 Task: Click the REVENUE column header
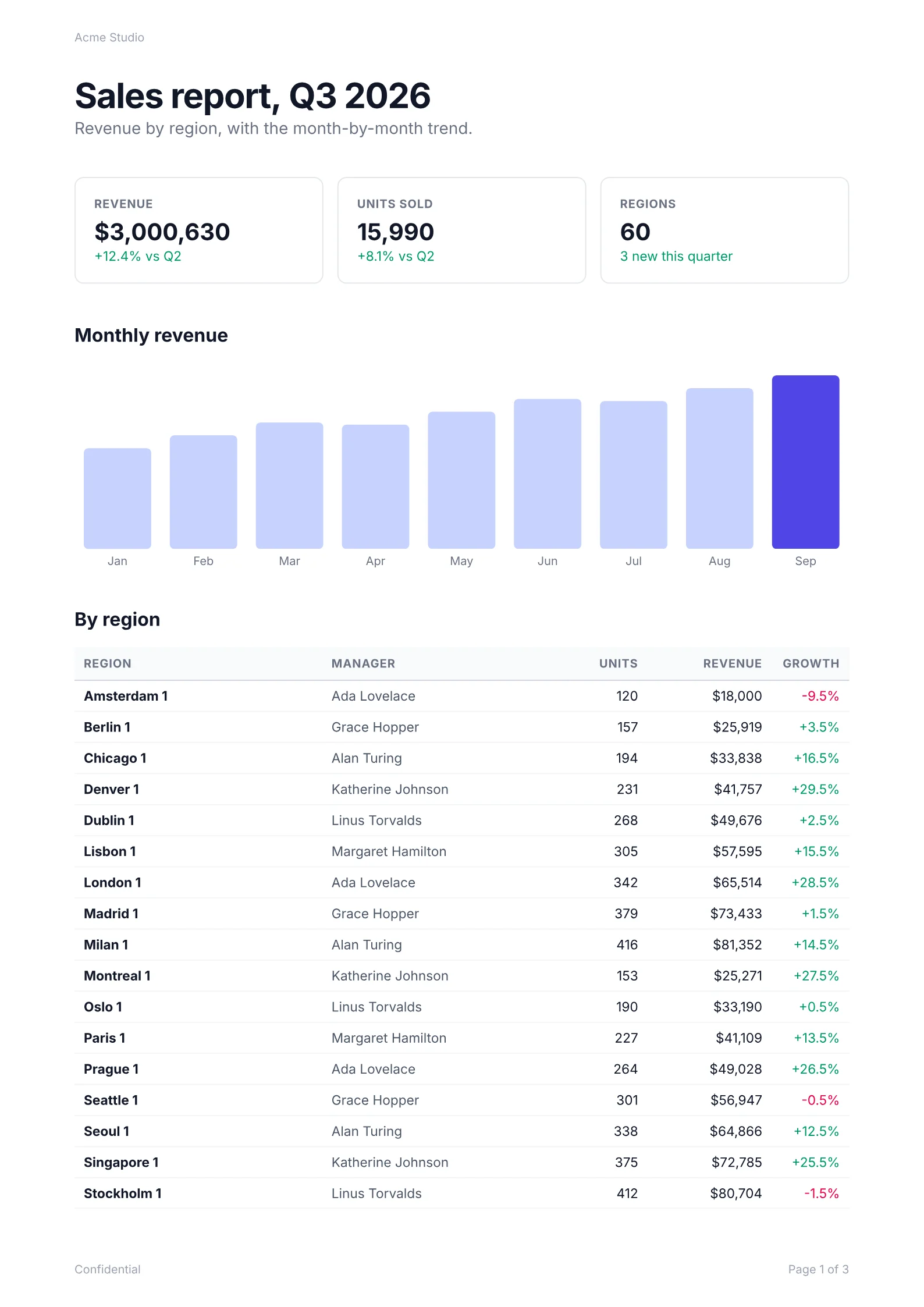pos(733,663)
